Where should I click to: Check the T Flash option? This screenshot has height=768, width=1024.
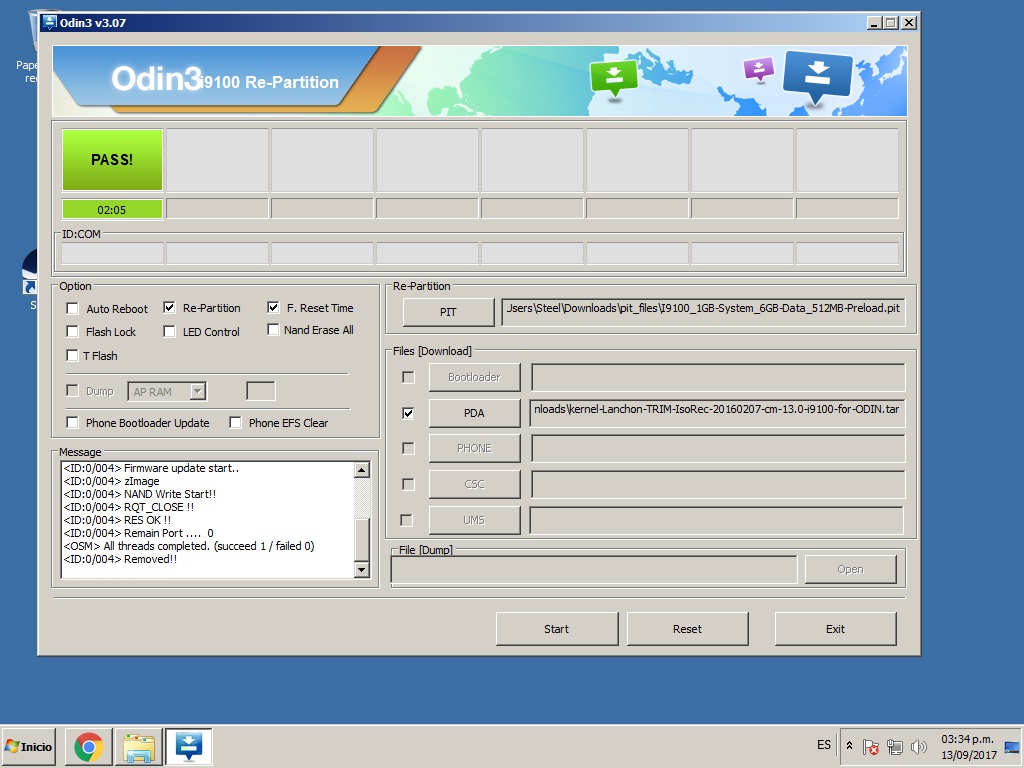(72, 355)
